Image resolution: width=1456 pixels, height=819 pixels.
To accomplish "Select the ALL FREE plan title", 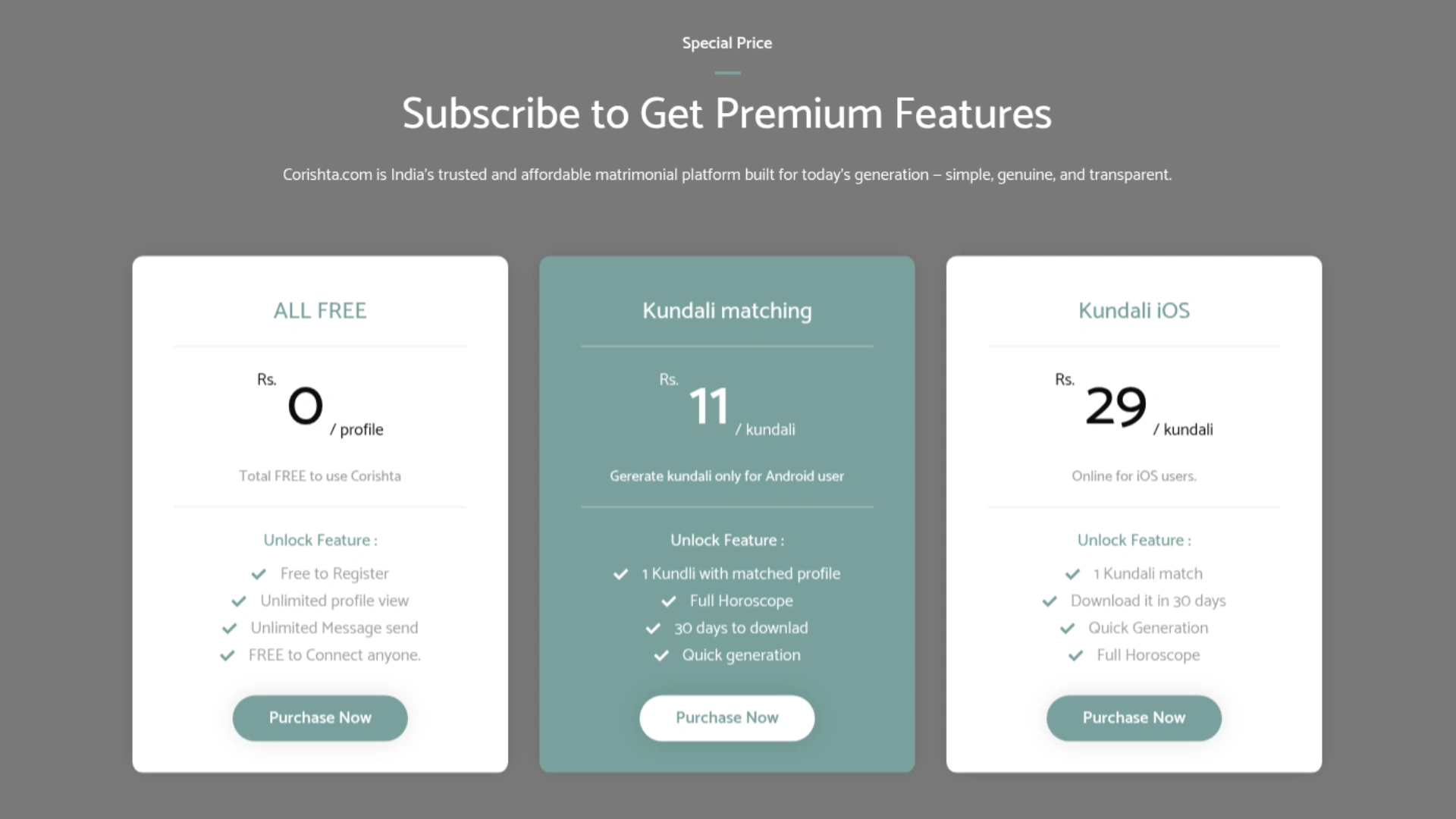I will (x=320, y=310).
